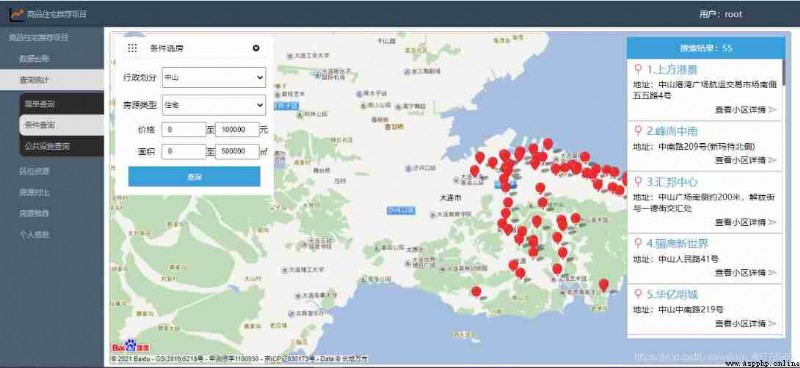The width and height of the screenshot is (800, 368).
Task: Click the 搜索结果: 55 results header
Action: [x=706, y=48]
